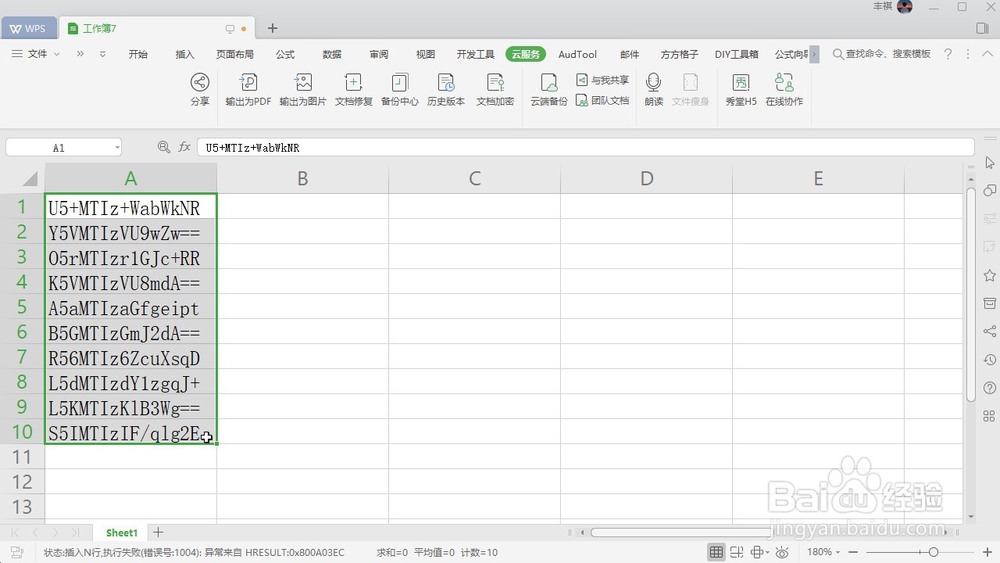The height and width of the screenshot is (563, 1000).
Task: Open the 开始 ribbon tab
Action: 138,54
